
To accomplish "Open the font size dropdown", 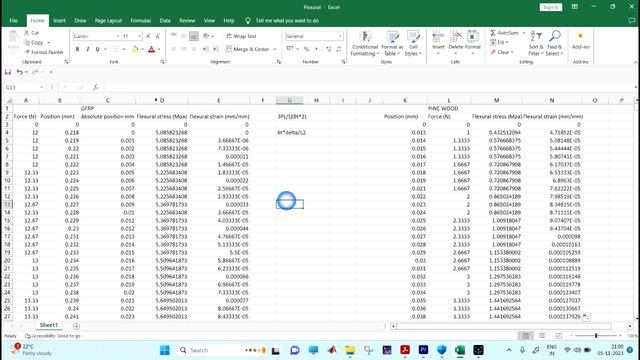I will coord(139,36).
